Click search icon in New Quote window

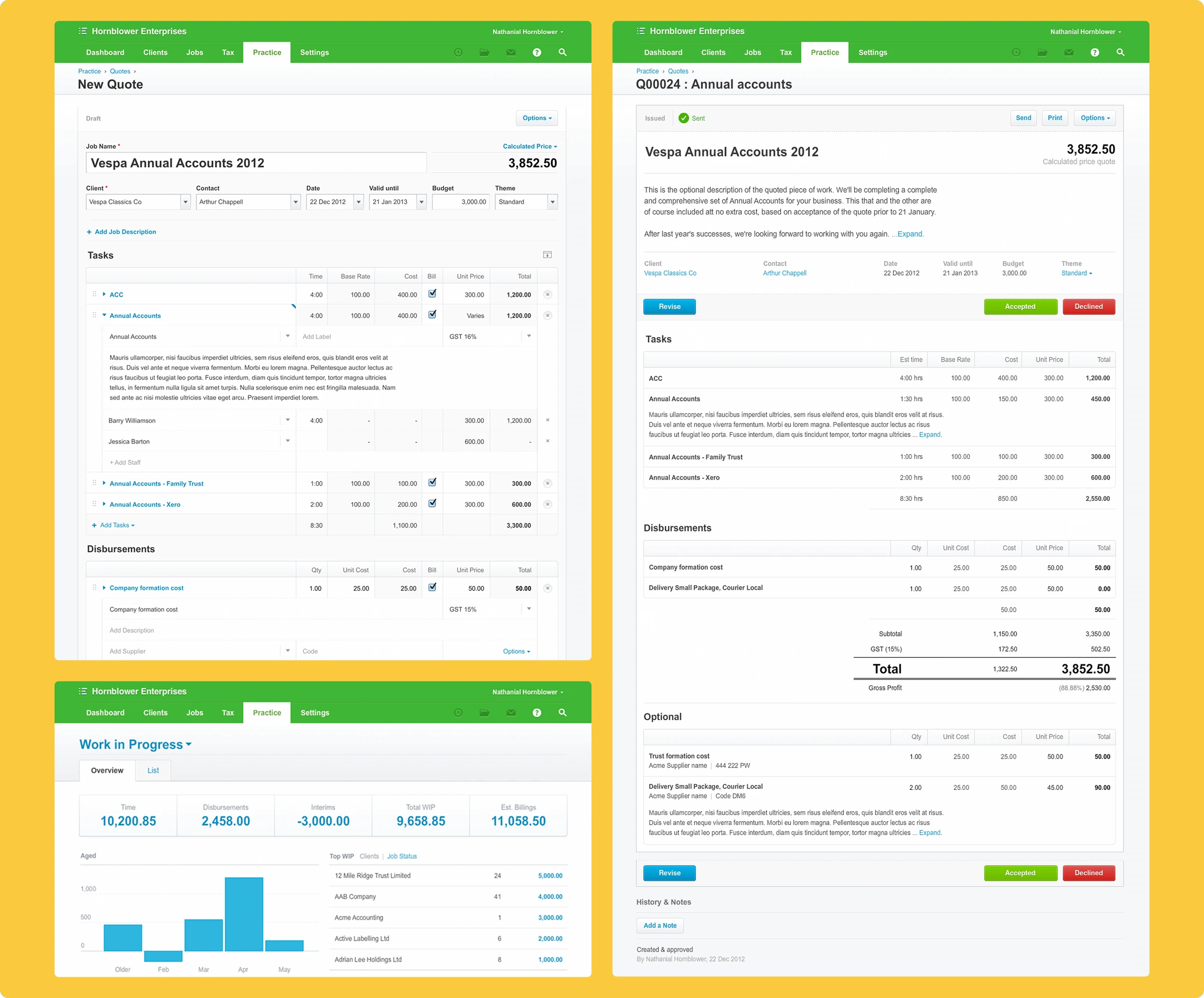(563, 52)
